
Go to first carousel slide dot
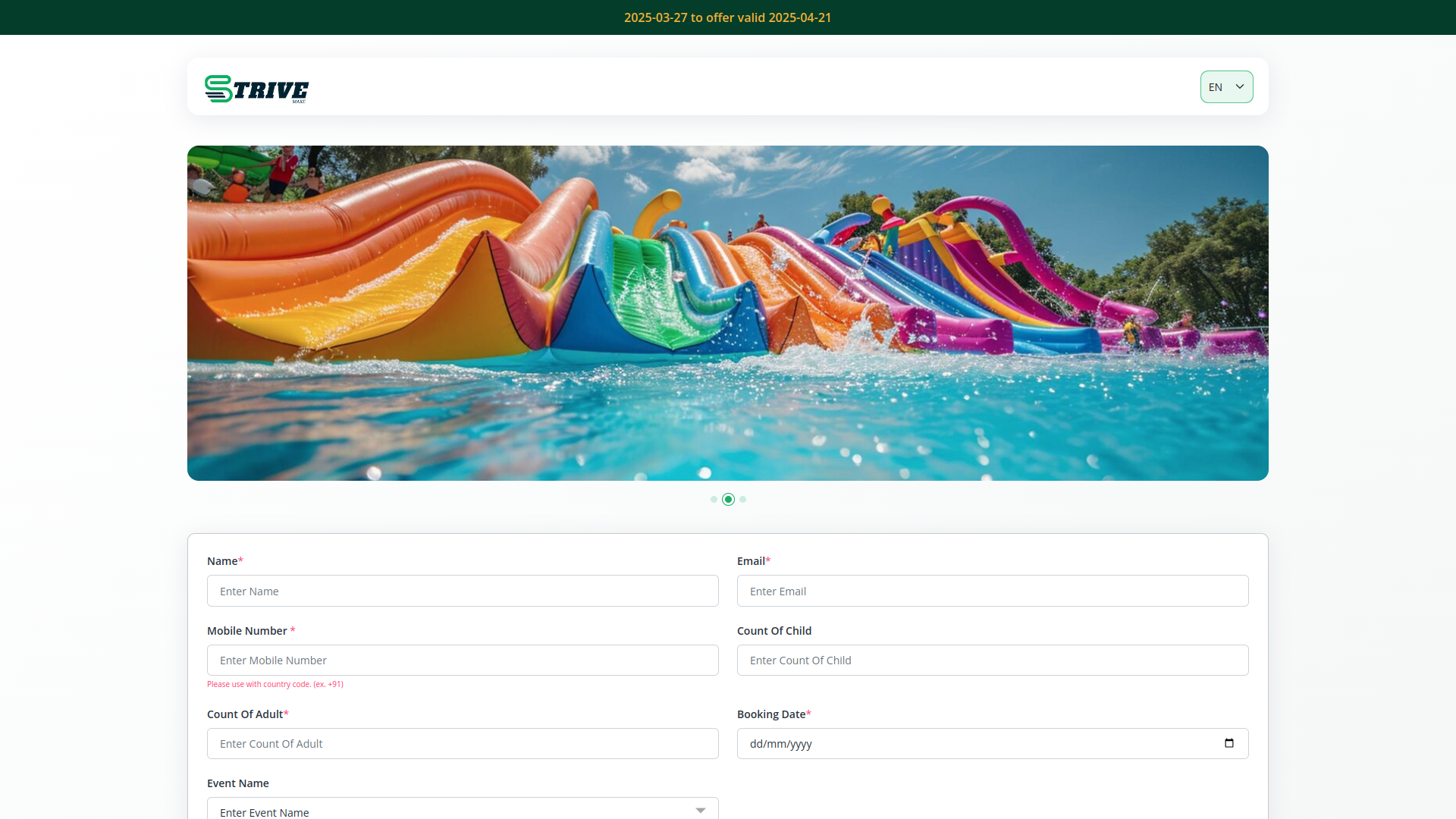coord(714,499)
